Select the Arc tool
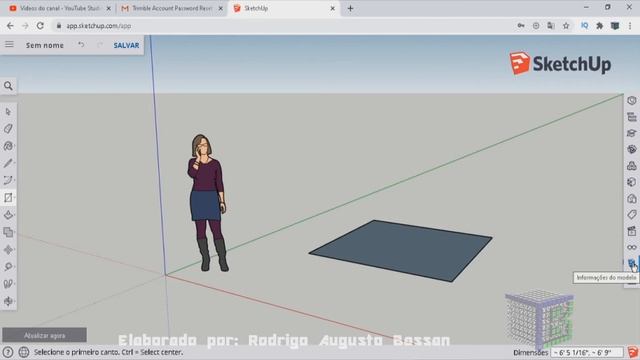640x360 pixels. pos(8,180)
